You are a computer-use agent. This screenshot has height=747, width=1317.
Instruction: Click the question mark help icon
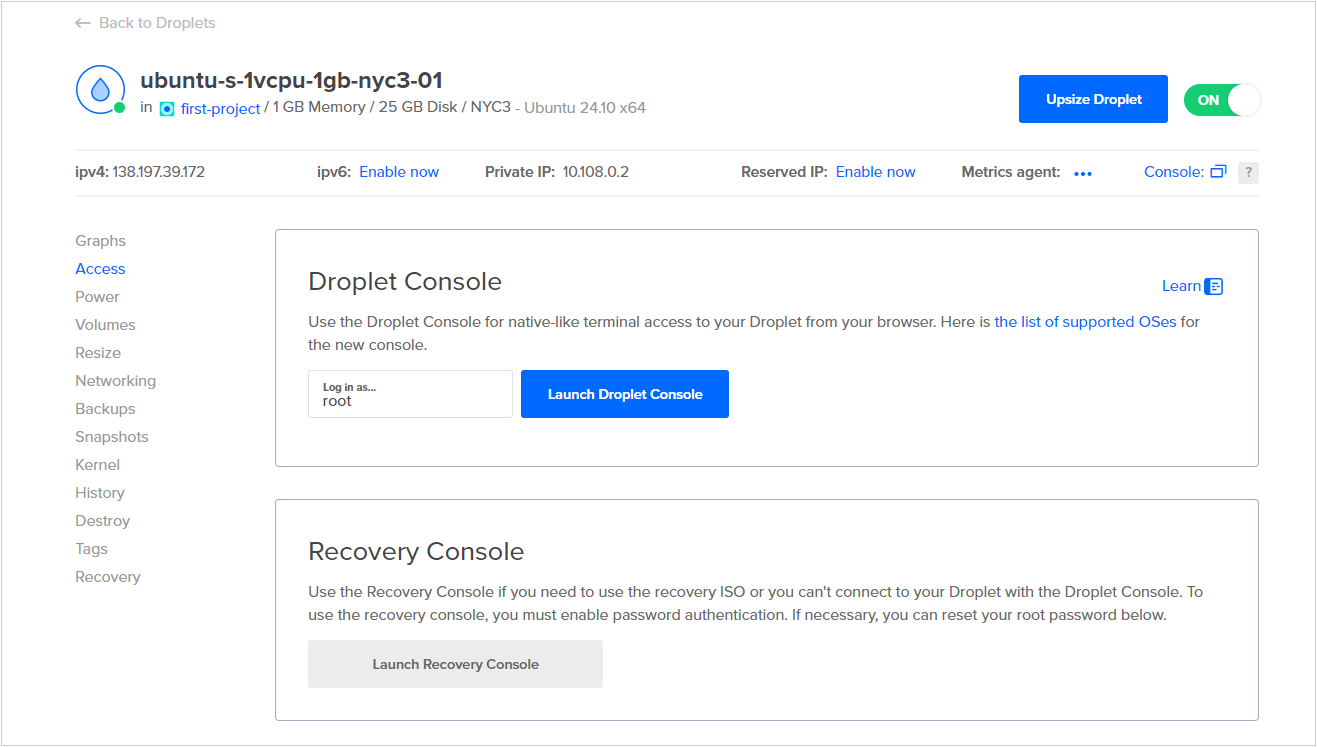[x=1248, y=173]
